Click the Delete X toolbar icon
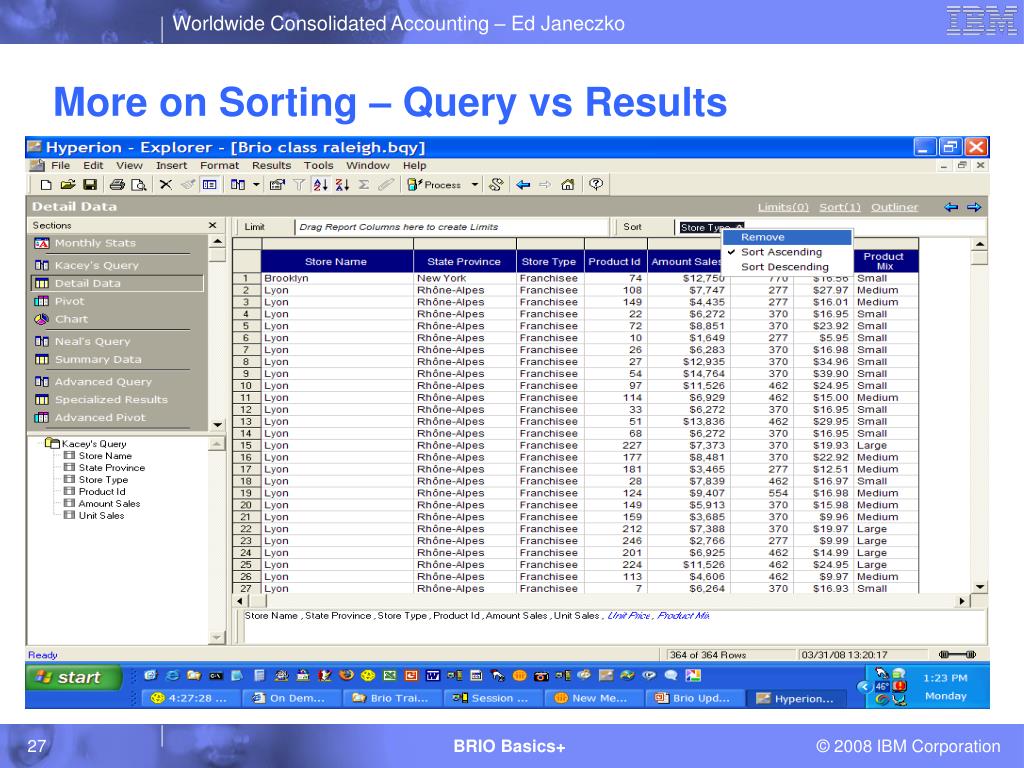Image resolution: width=1024 pixels, height=768 pixels. pyautogui.click(x=166, y=185)
